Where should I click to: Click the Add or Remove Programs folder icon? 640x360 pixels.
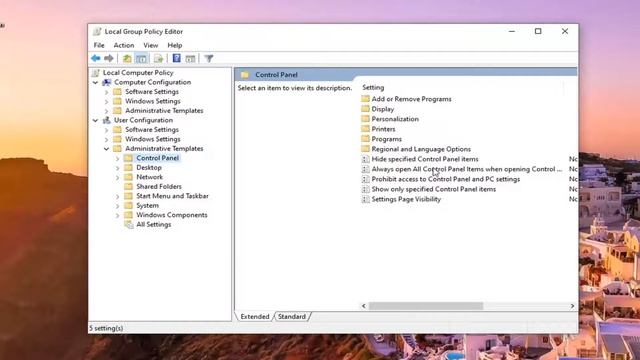pyautogui.click(x=365, y=99)
